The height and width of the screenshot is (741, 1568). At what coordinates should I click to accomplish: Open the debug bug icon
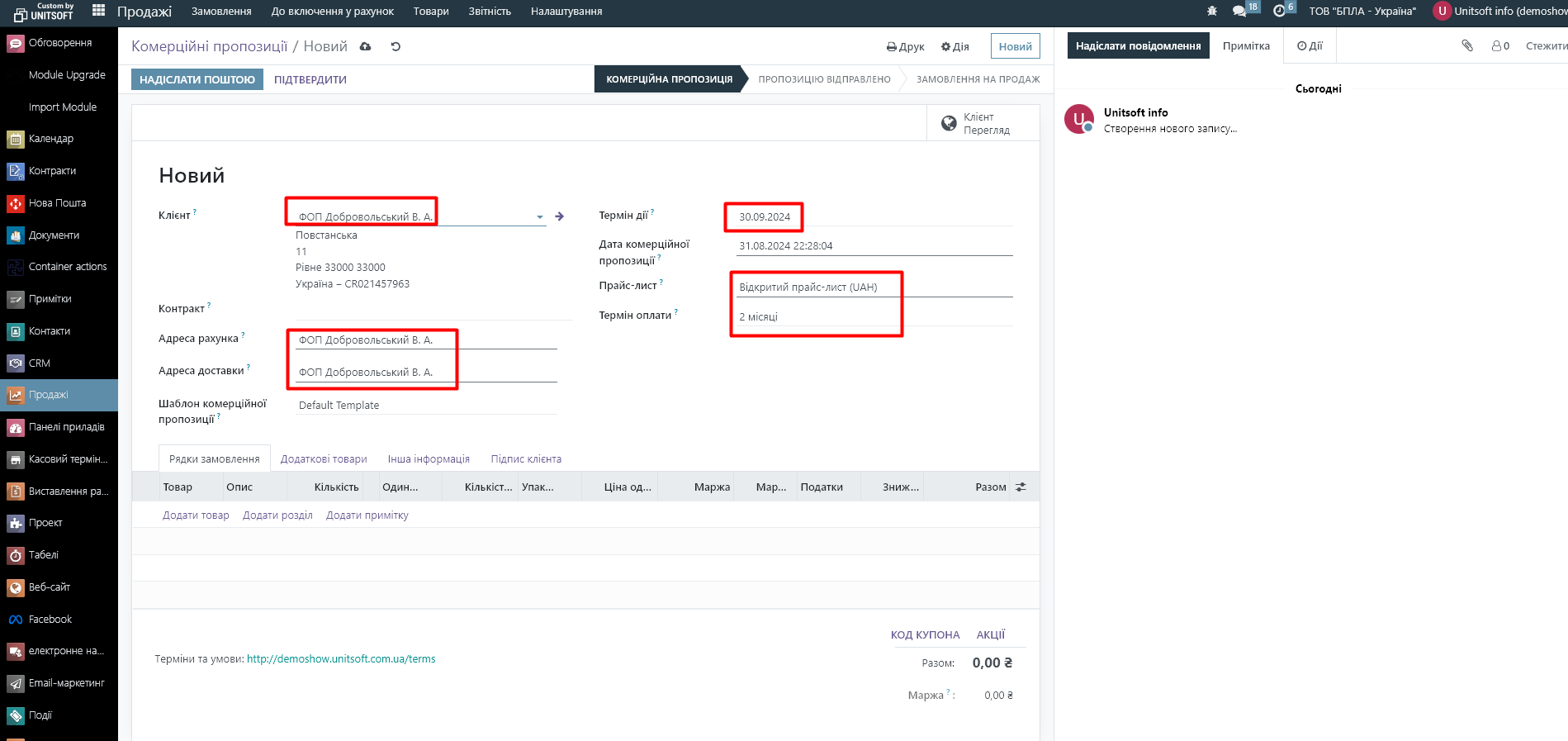point(1212,12)
